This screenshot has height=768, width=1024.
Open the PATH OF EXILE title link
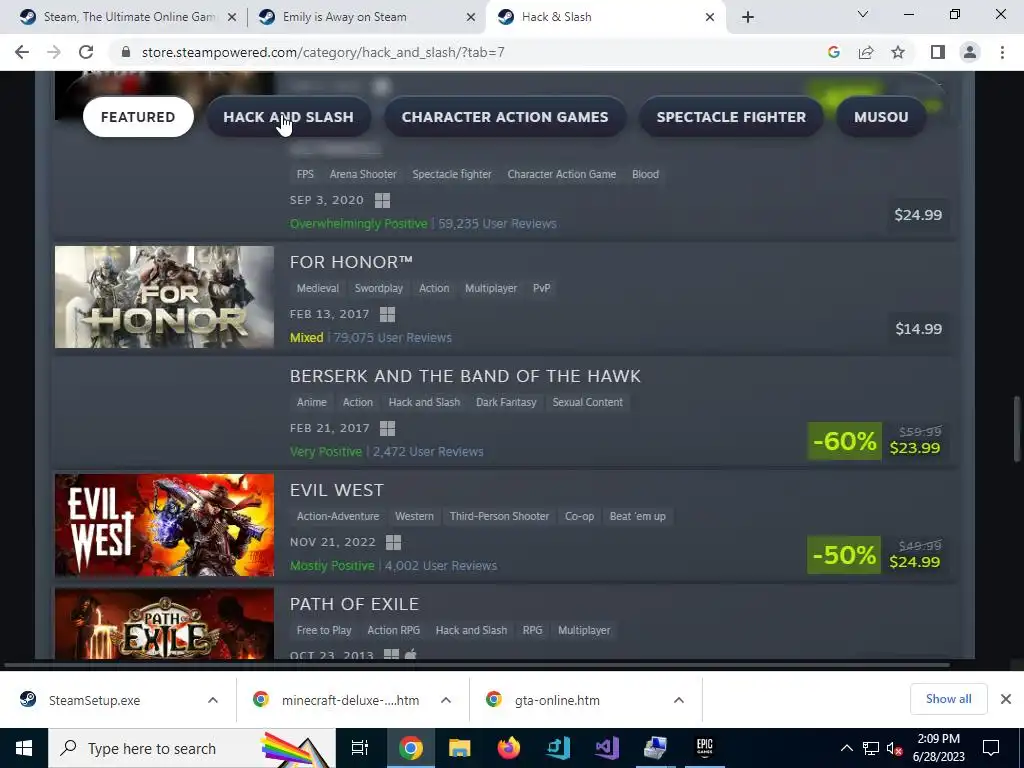pos(354,604)
